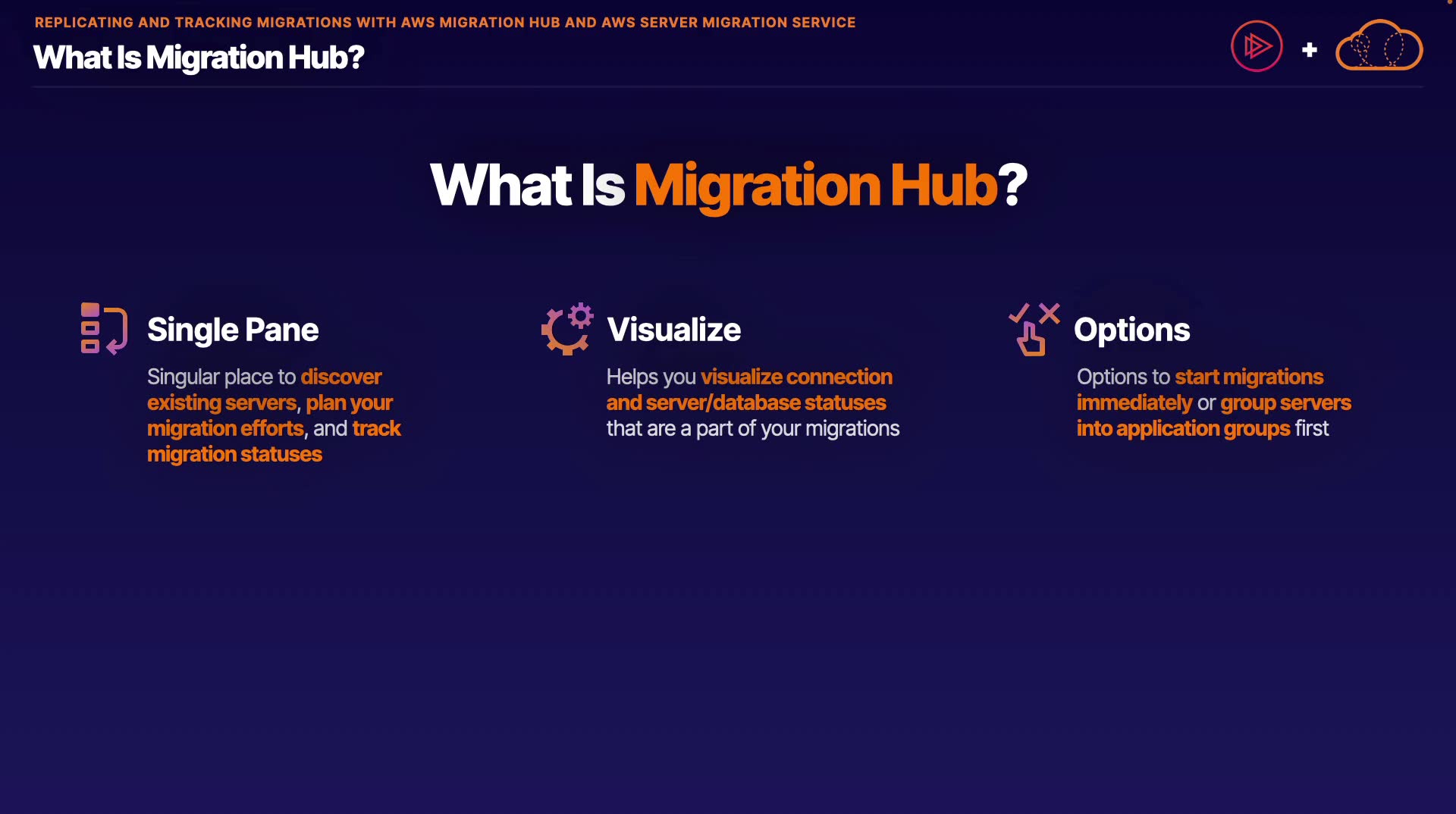The height and width of the screenshot is (814, 1456).
Task: Click the Options pointing hand icon
Action: coord(1034,329)
